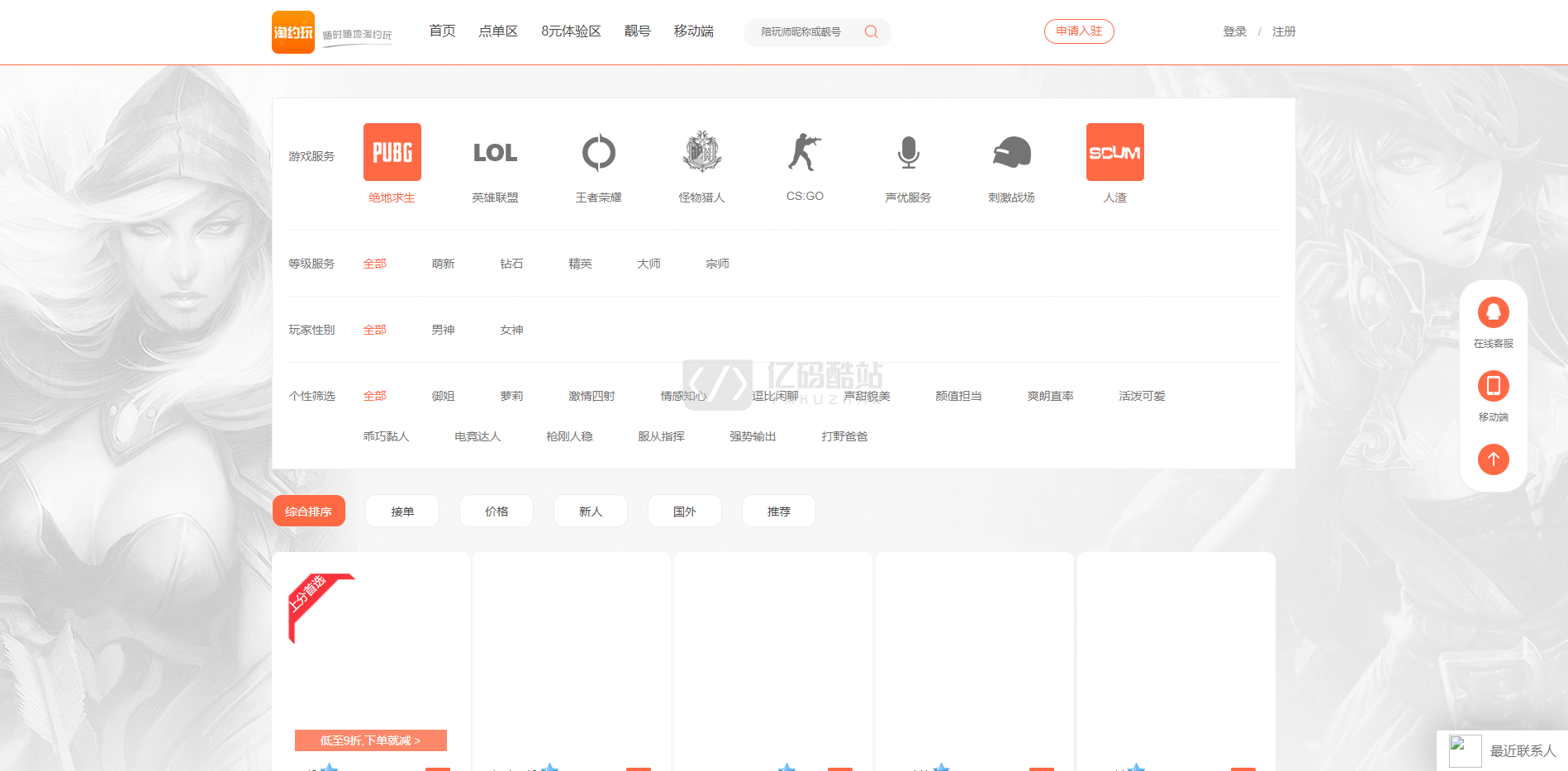This screenshot has height=771, width=1568.
Task: Filter personality by 爽朗直率
Action: click(x=1051, y=396)
